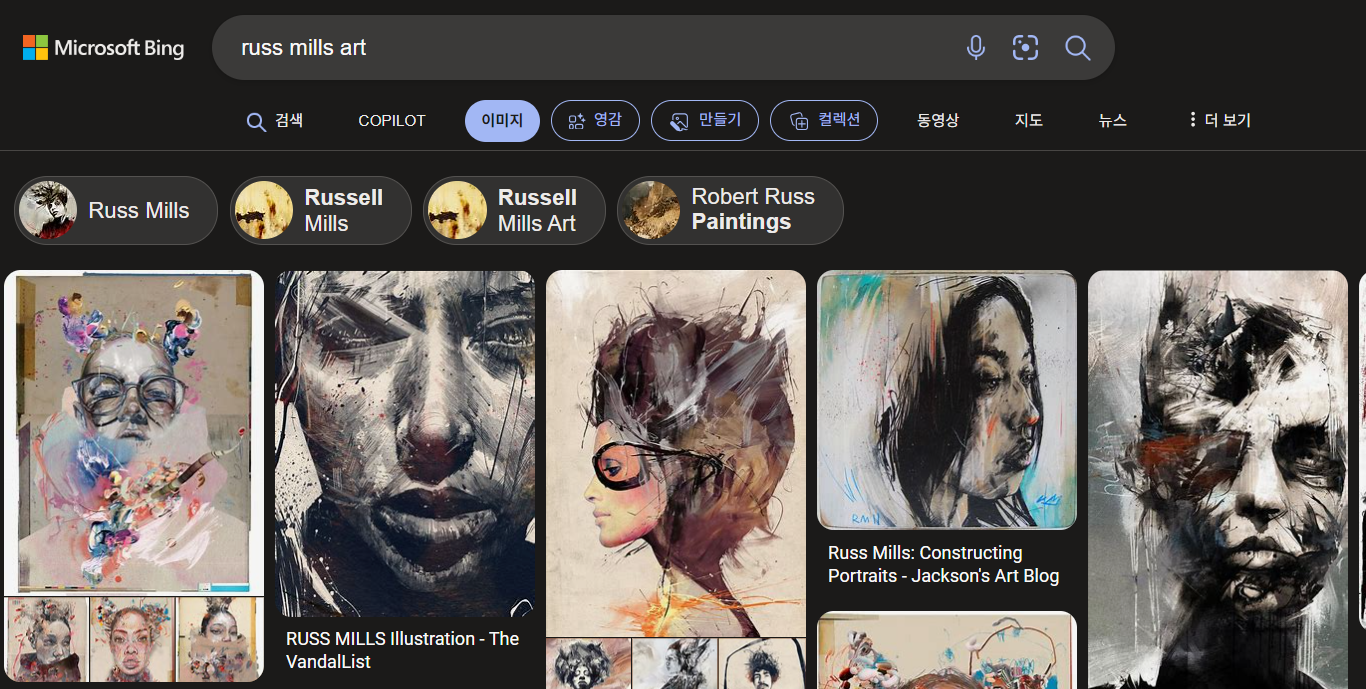Start voice search with the microphone icon
This screenshot has height=689, width=1366.
click(976, 47)
